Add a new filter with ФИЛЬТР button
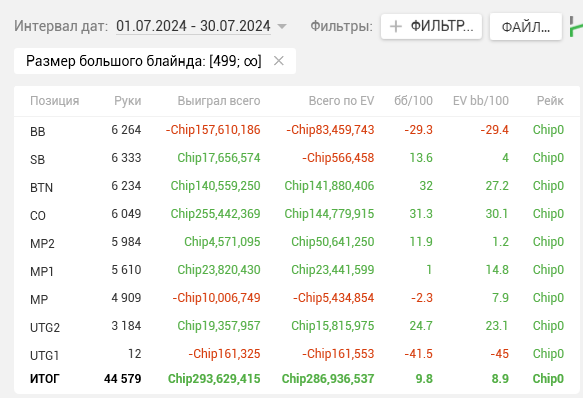This screenshot has height=398, width=583. 431,26
